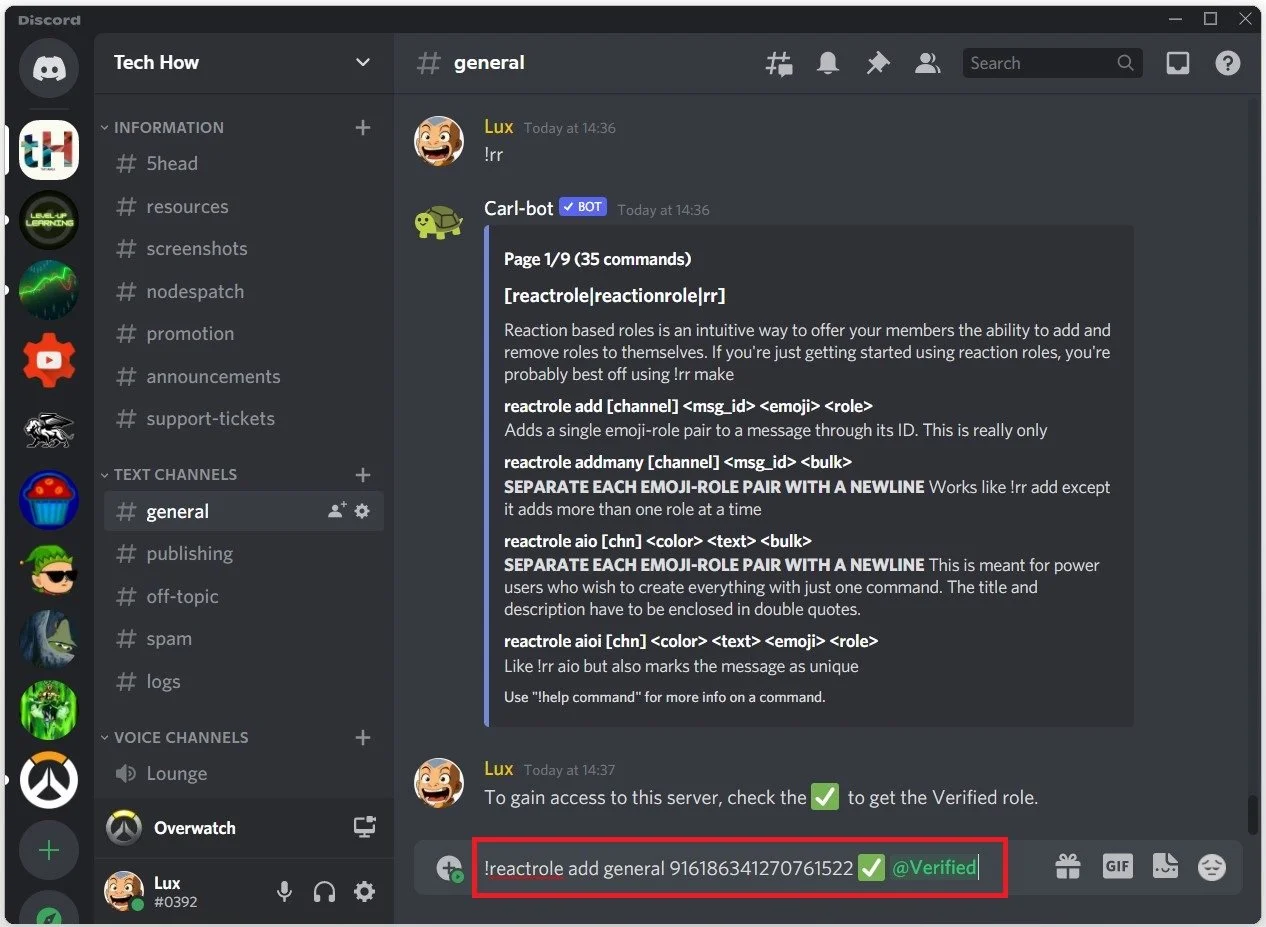The image size is (1266, 927).
Task: Click the message input text box
Action: click(x=740, y=868)
